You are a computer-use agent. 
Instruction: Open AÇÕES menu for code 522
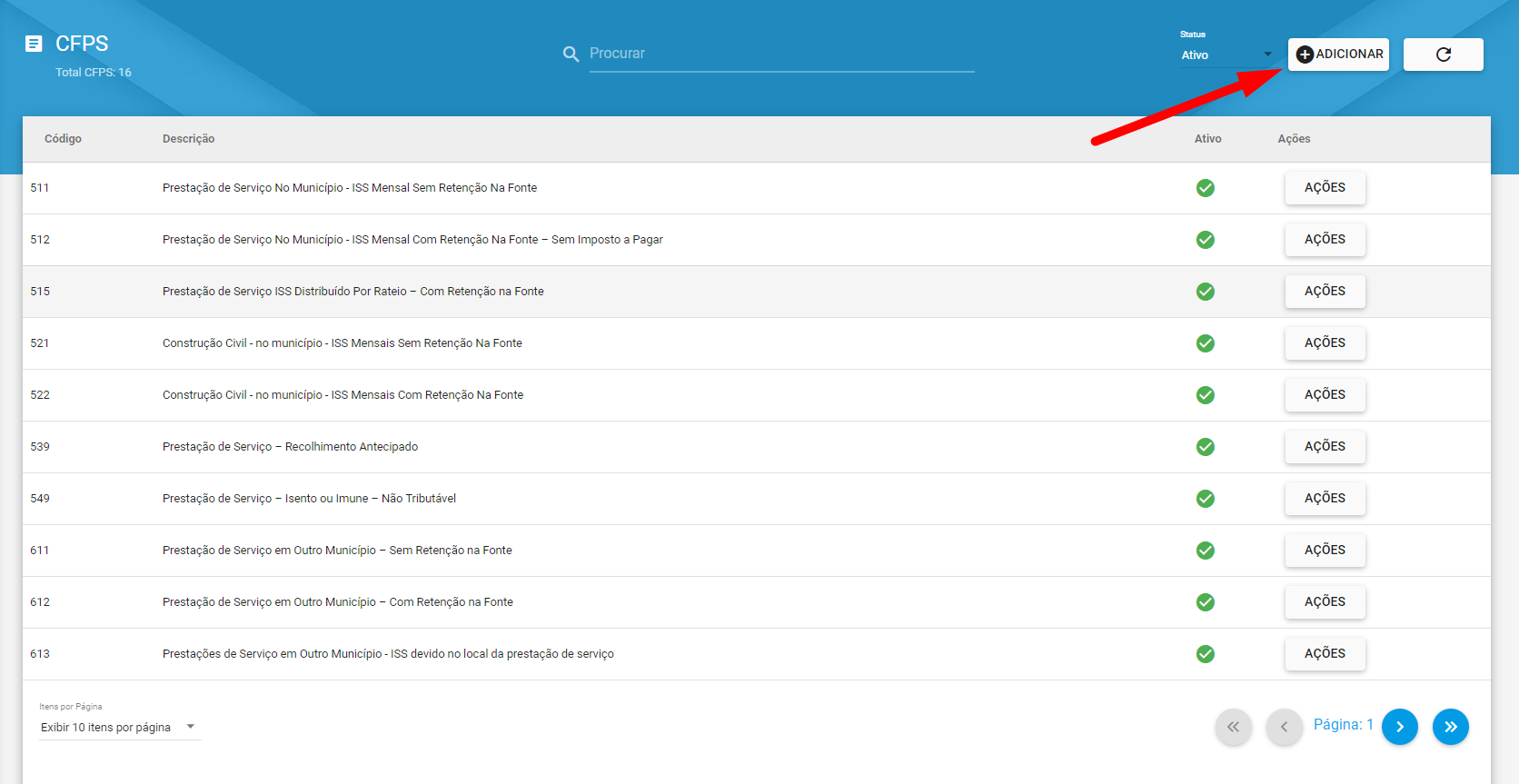point(1325,395)
